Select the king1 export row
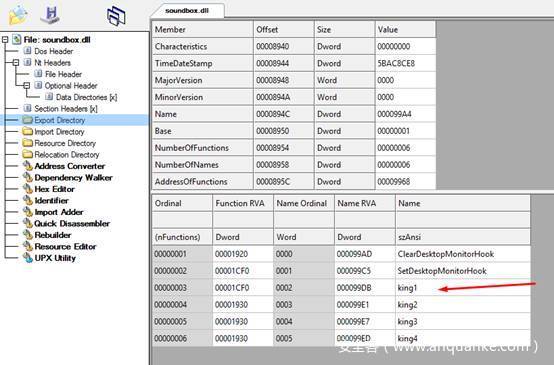The image size is (554, 365). (x=341, y=288)
